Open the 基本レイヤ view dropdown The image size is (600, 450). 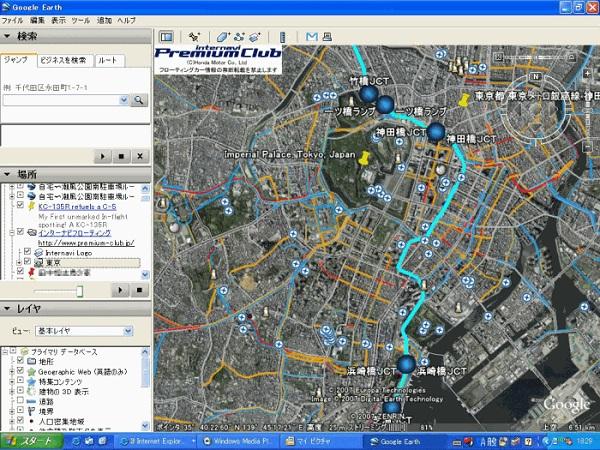pos(84,330)
